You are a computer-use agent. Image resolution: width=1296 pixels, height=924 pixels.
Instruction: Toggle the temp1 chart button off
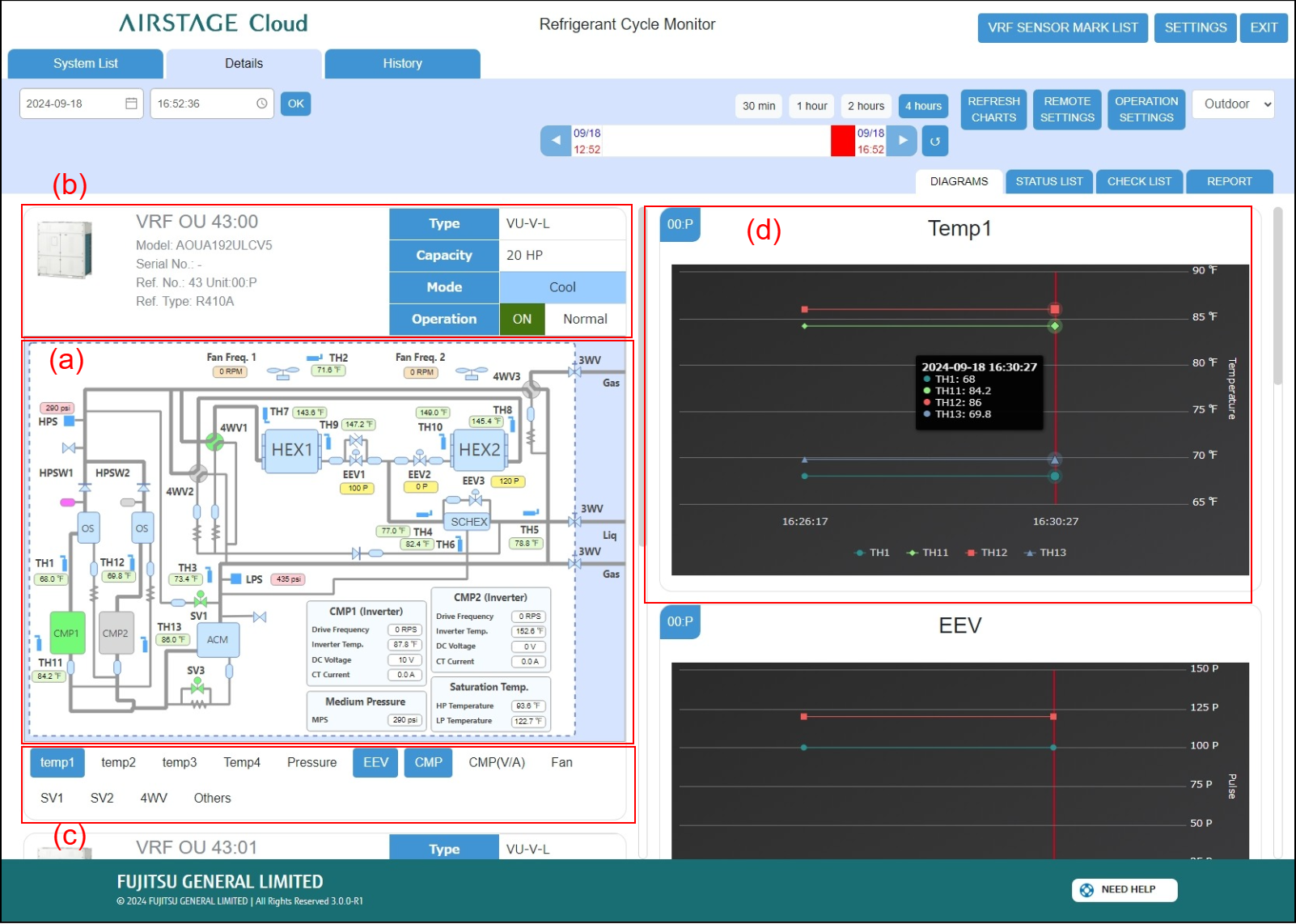[57, 762]
